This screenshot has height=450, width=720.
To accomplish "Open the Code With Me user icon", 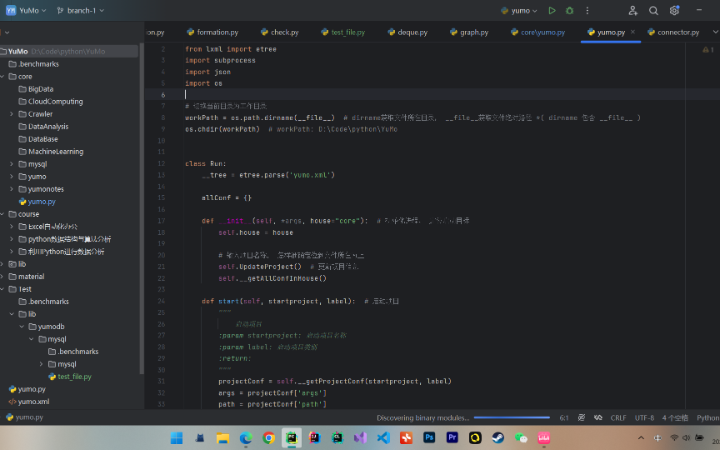I will coord(633,11).
